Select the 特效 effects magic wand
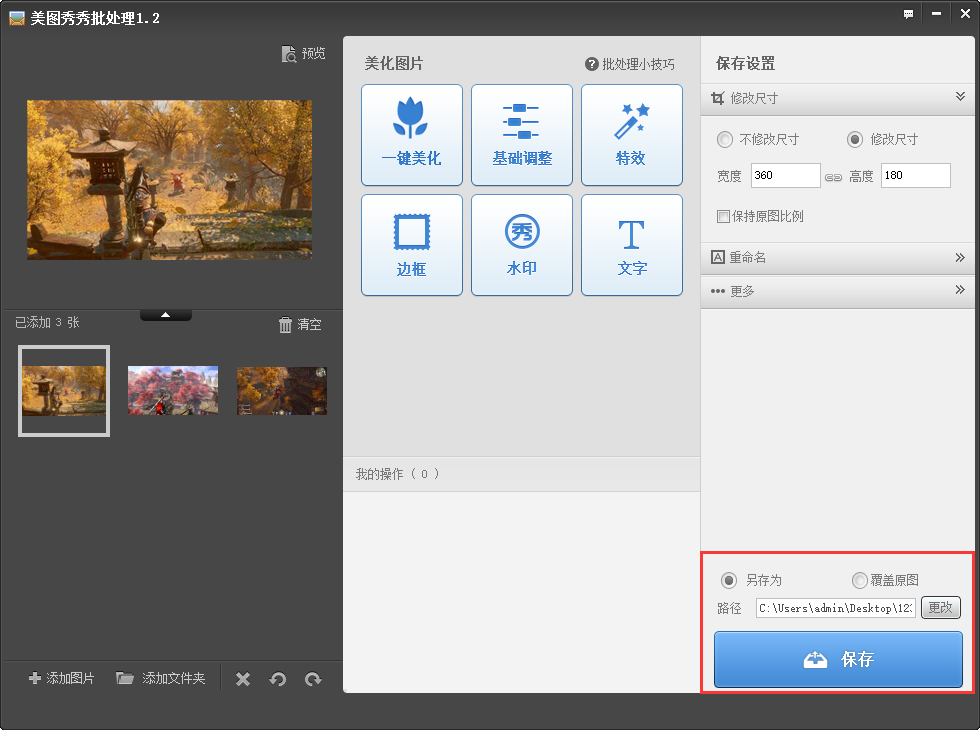 click(631, 134)
